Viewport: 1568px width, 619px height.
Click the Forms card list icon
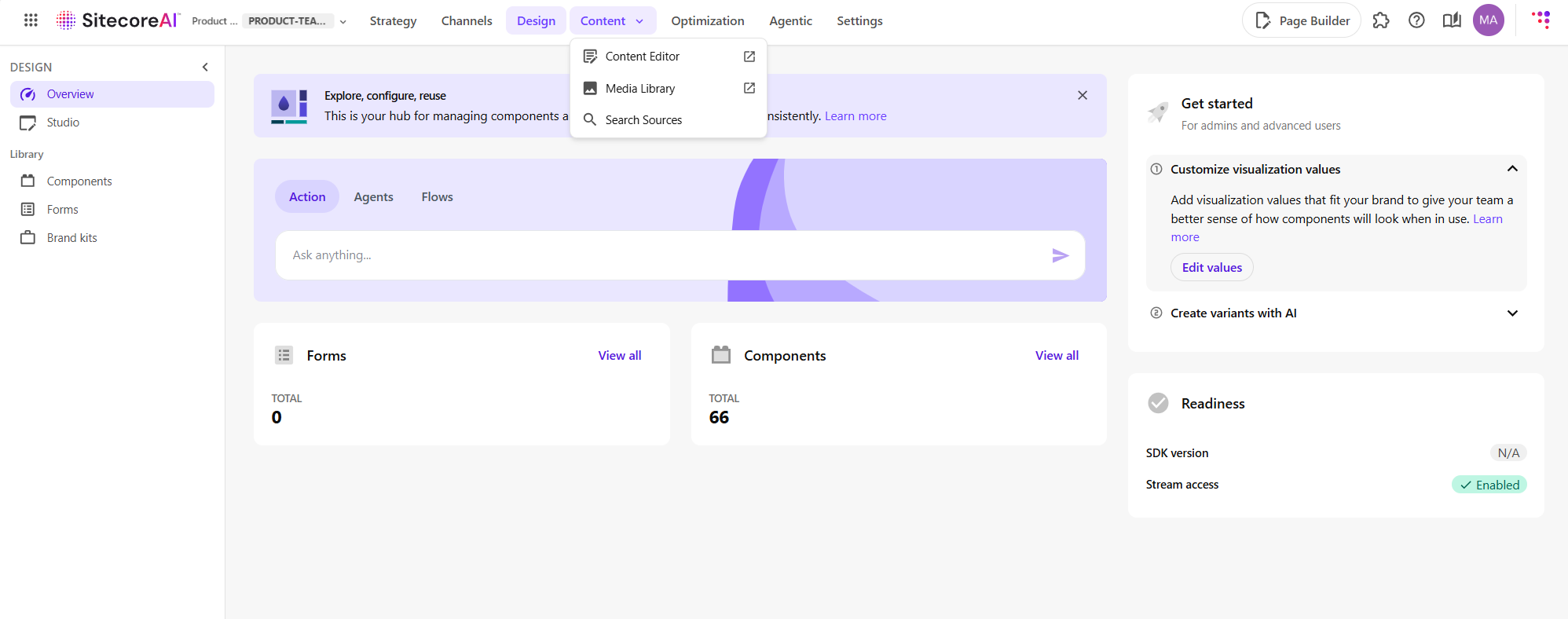tap(284, 355)
